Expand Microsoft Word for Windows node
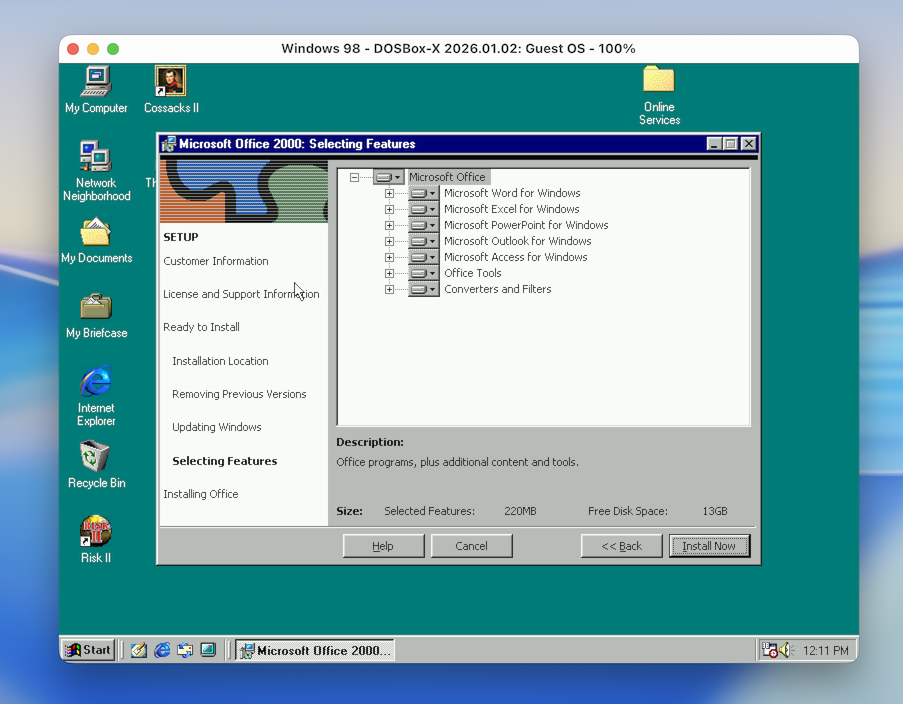This screenshot has height=704, width=903. [389, 194]
